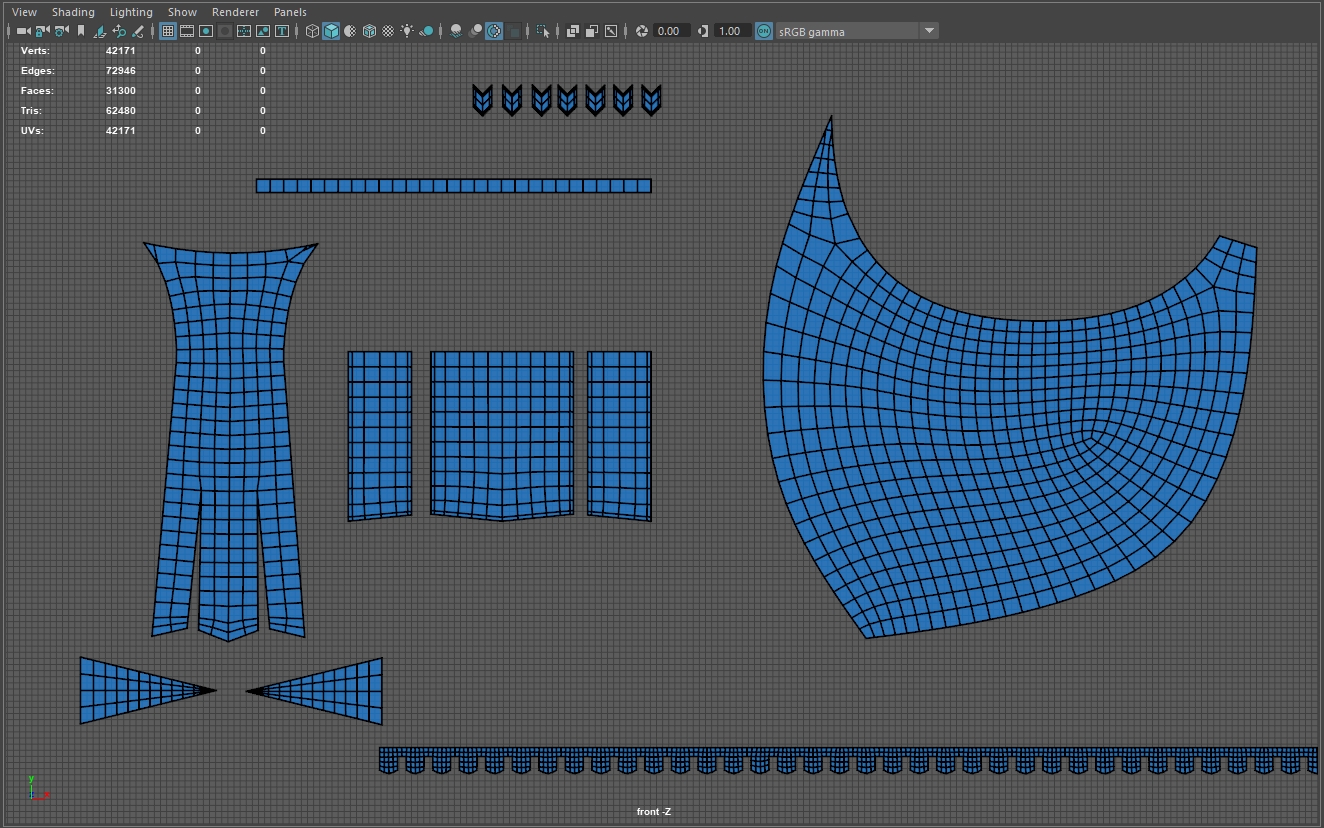Toggle the viewport Grid display

(168, 31)
